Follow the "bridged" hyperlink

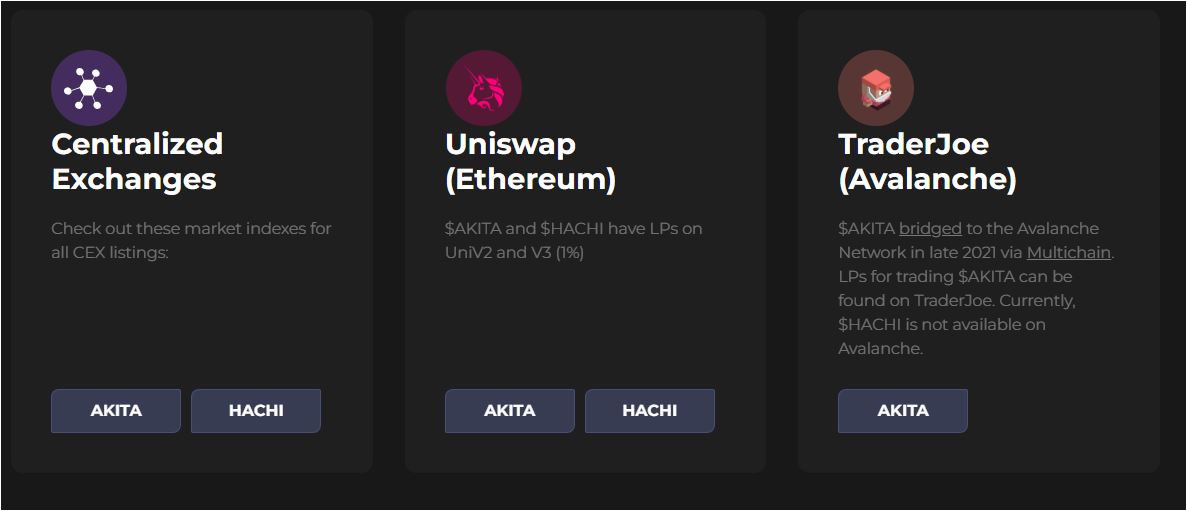tap(930, 229)
